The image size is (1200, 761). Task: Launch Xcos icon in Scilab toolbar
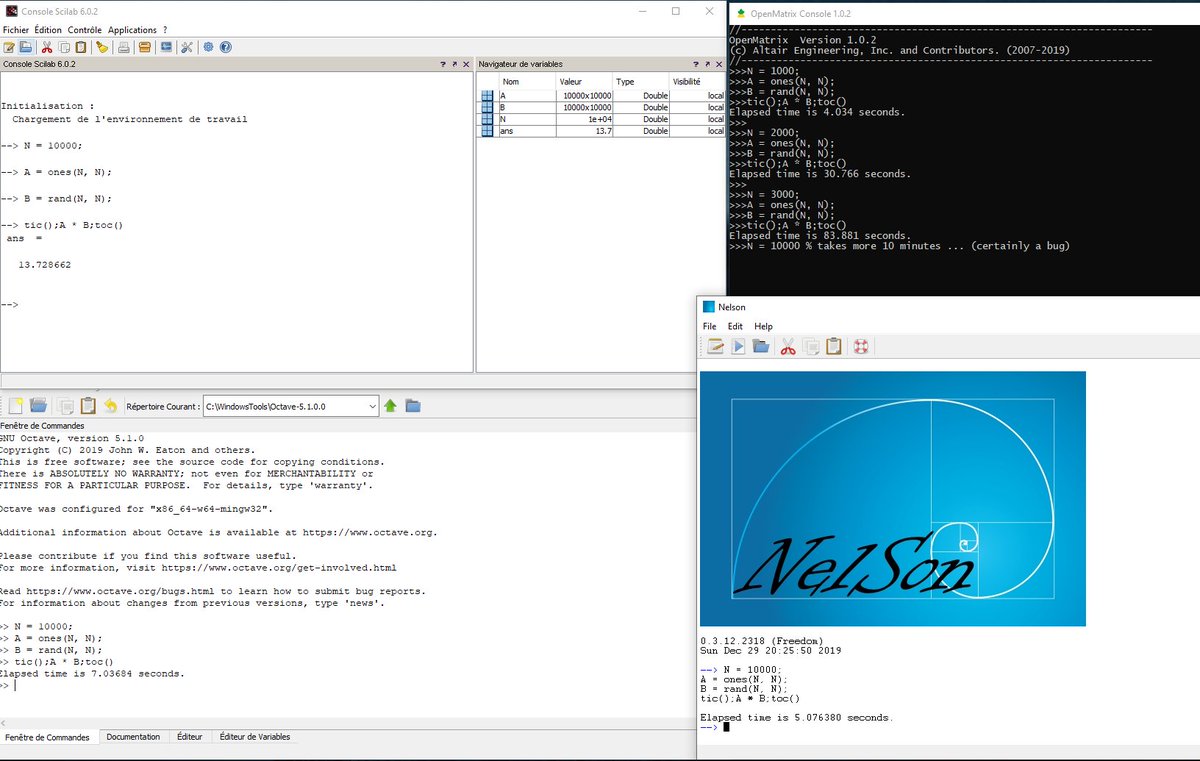[166, 47]
